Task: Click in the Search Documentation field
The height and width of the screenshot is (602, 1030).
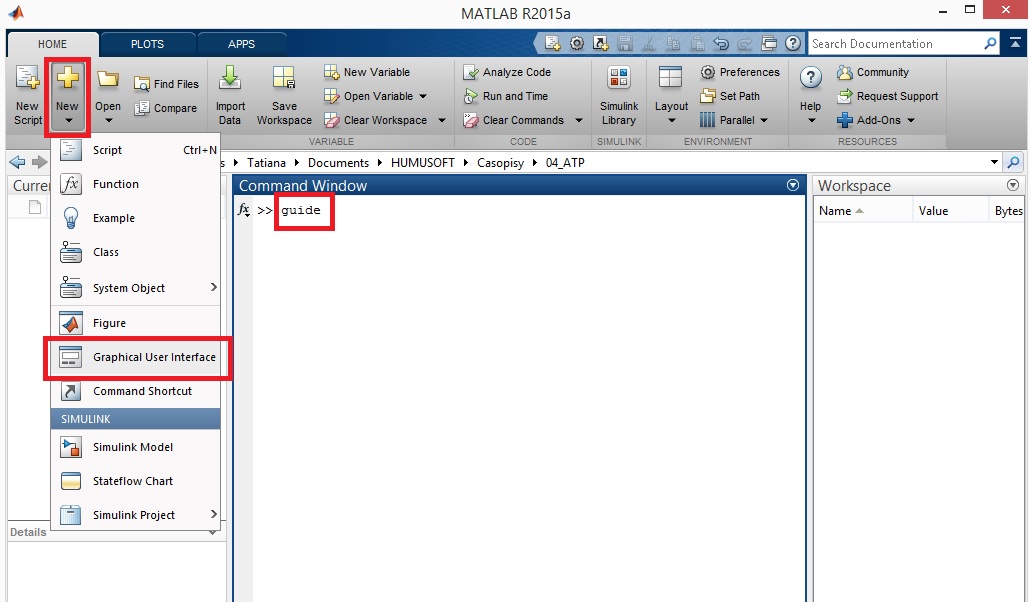Action: tap(896, 44)
